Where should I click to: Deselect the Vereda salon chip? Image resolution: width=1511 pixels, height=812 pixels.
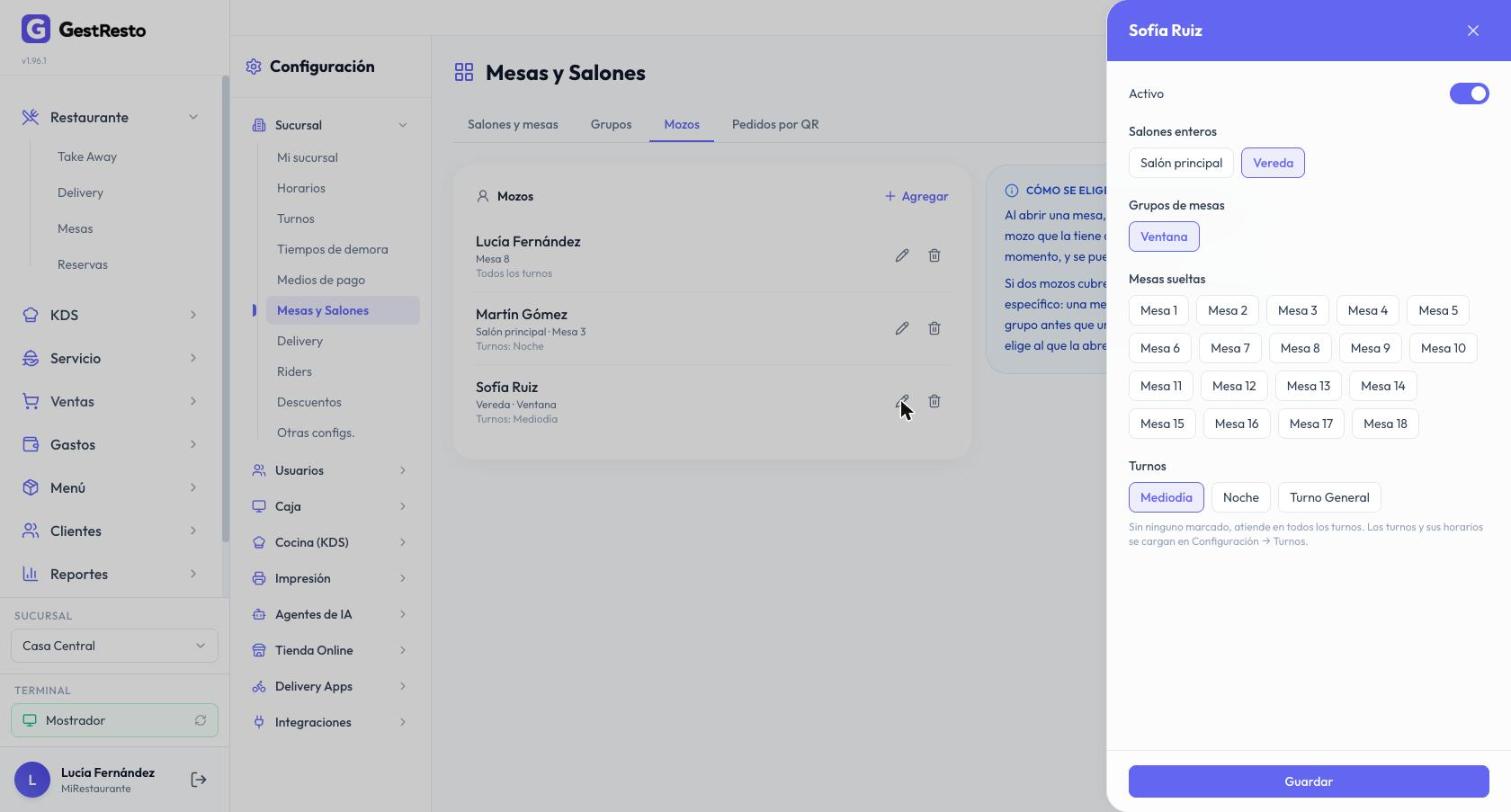click(1273, 163)
